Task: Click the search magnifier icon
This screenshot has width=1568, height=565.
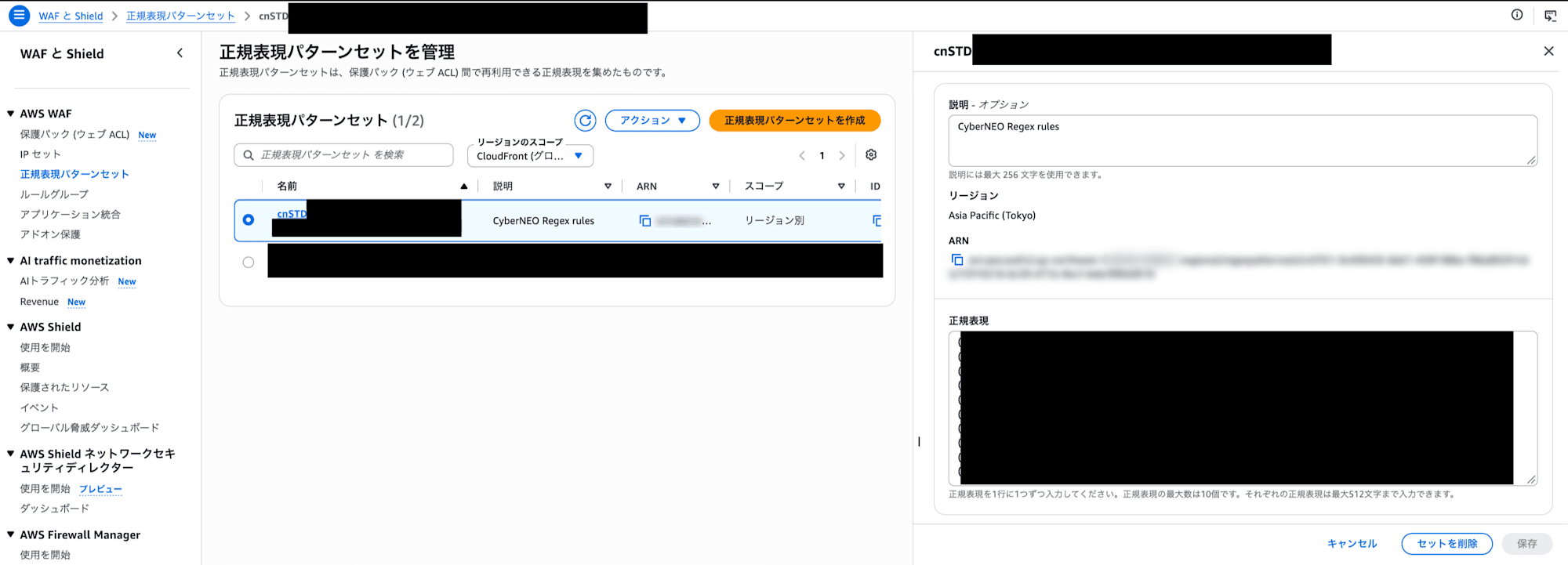Action: [x=249, y=155]
